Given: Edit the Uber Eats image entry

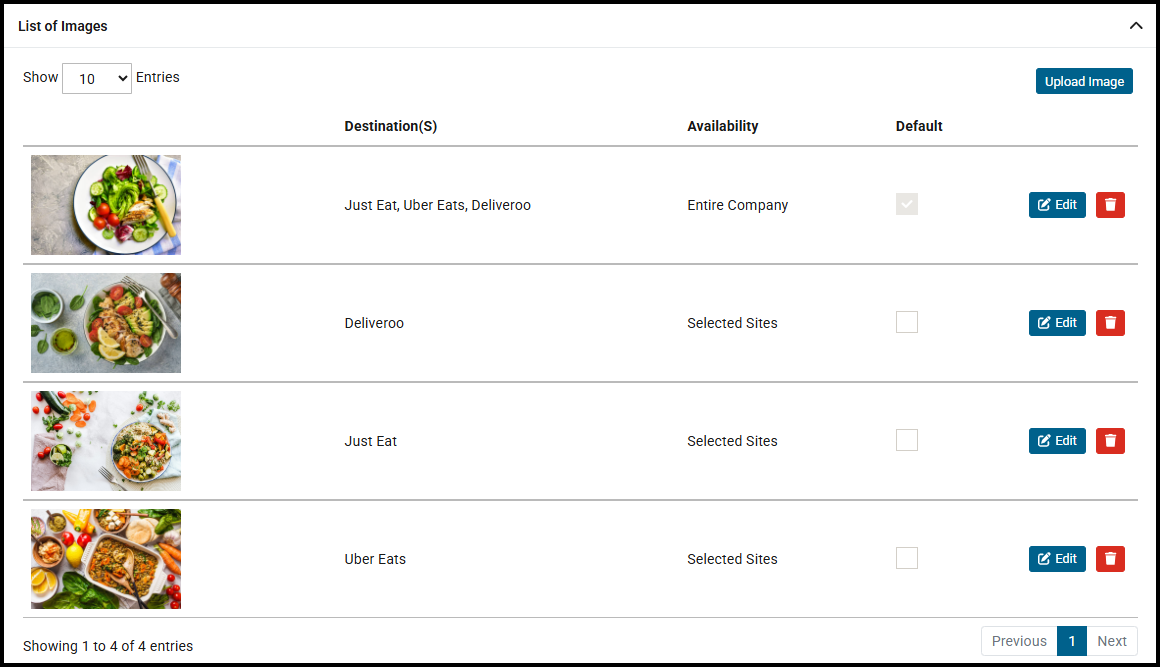Looking at the screenshot, I should pos(1057,559).
